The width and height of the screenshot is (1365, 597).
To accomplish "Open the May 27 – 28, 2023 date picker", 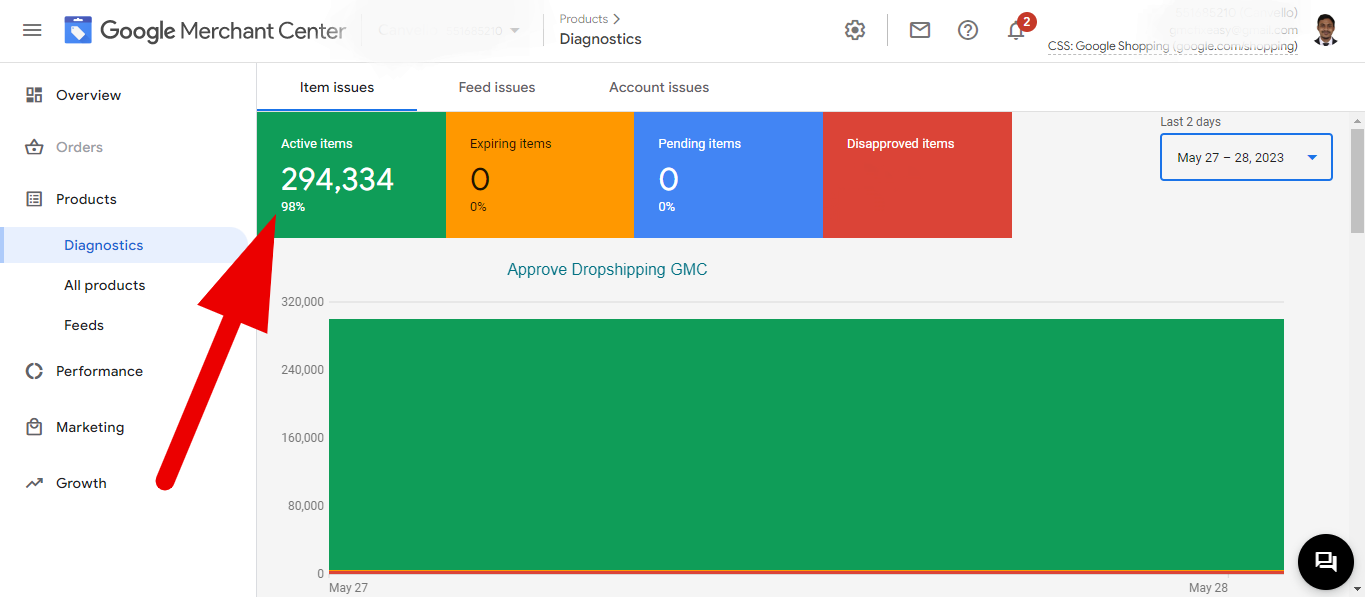I will (1245, 157).
